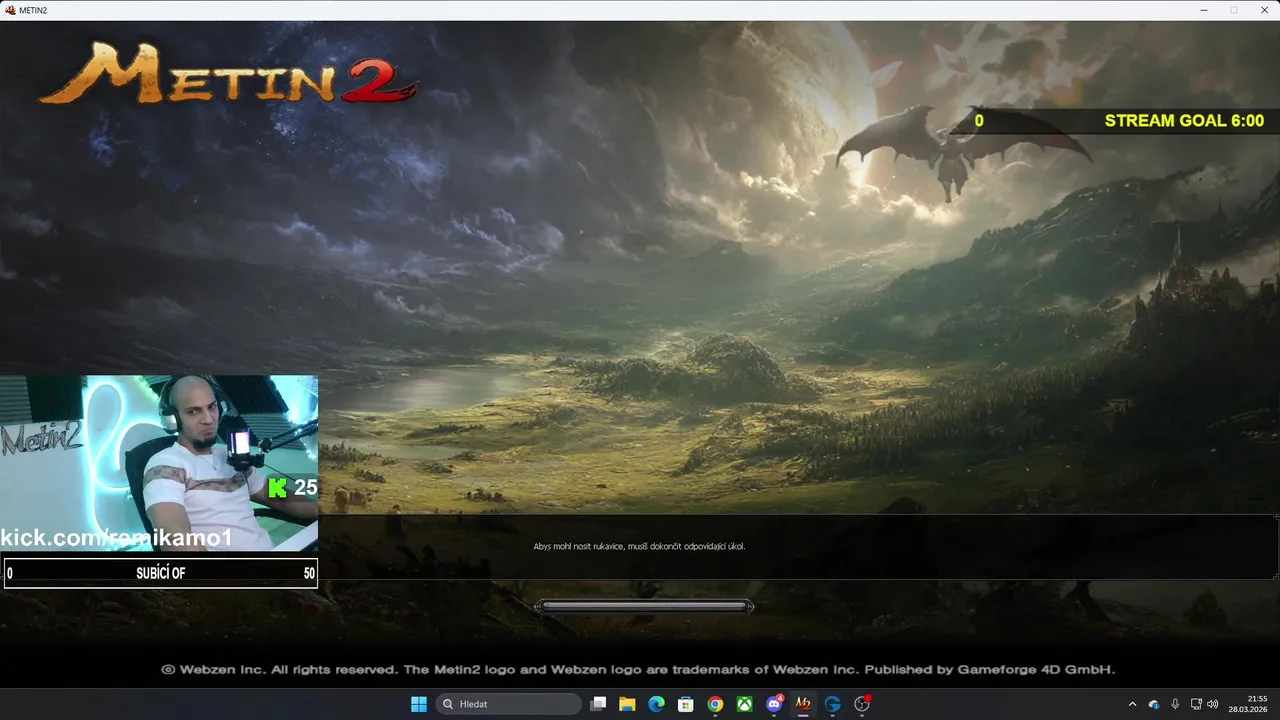Image resolution: width=1280 pixels, height=720 pixels.
Task: Open the Windows Start menu
Action: [x=419, y=704]
